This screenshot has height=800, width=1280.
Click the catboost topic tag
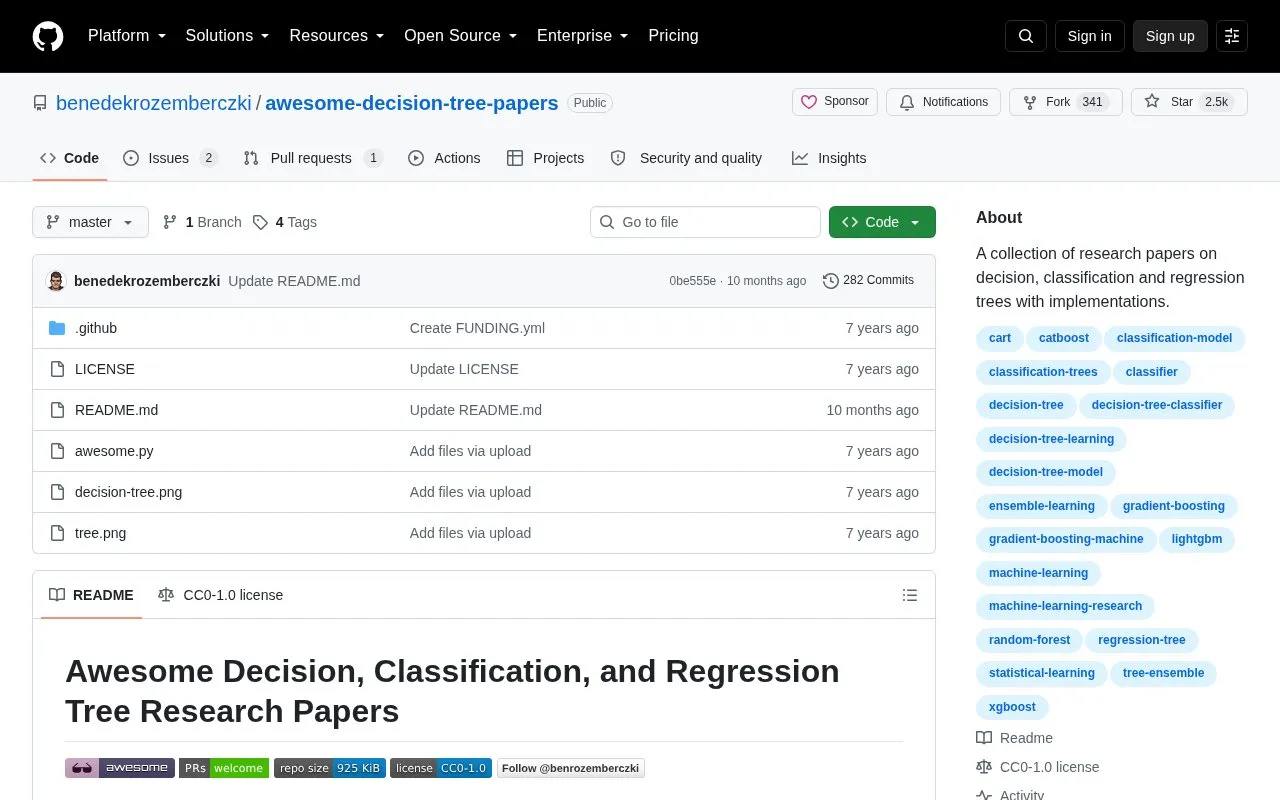tap(1064, 338)
